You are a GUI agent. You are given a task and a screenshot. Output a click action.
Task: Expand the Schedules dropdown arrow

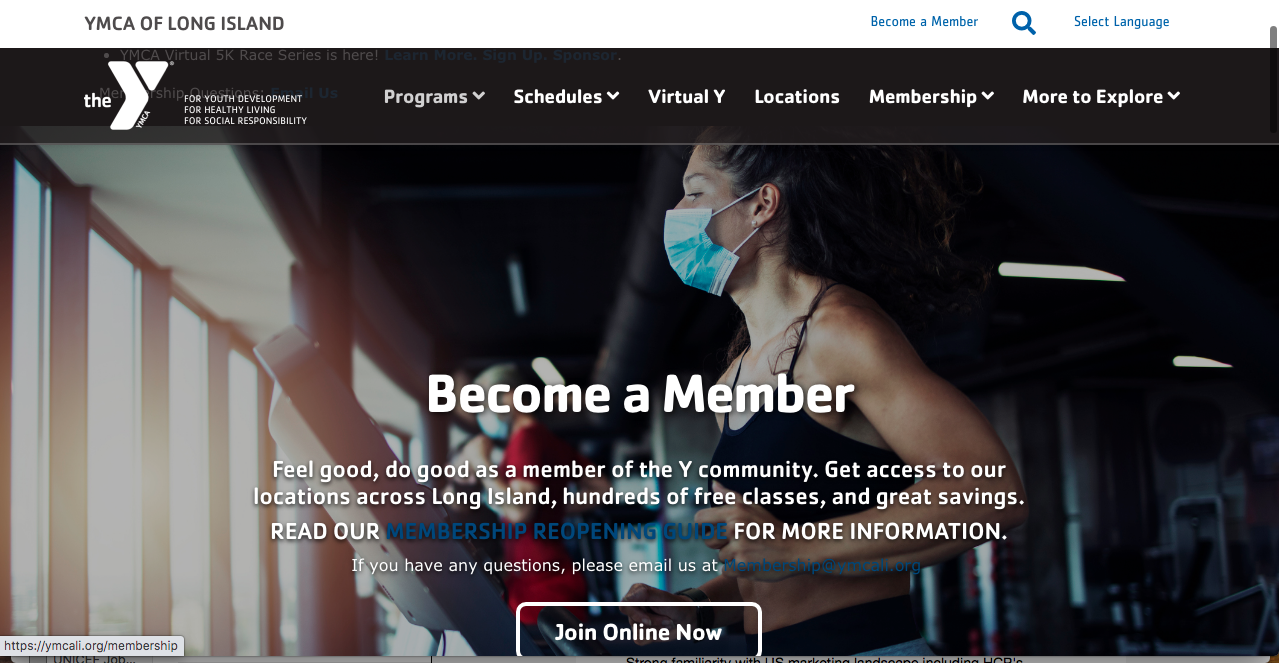(x=613, y=96)
